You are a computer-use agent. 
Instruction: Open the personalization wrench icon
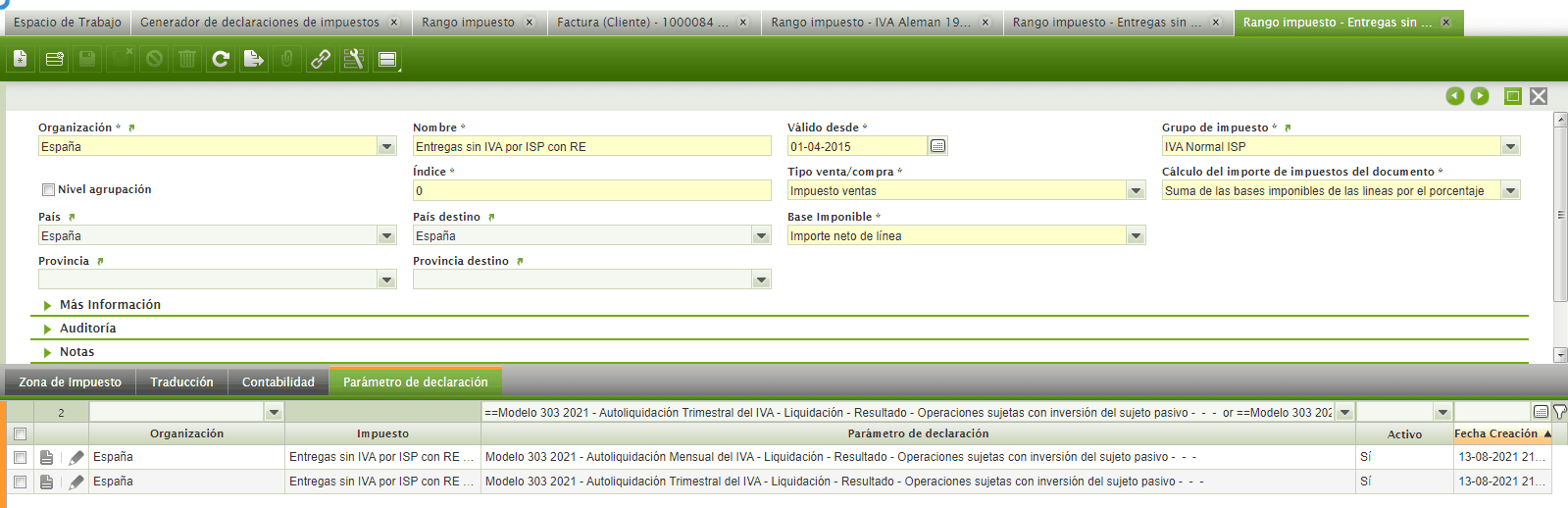click(354, 60)
